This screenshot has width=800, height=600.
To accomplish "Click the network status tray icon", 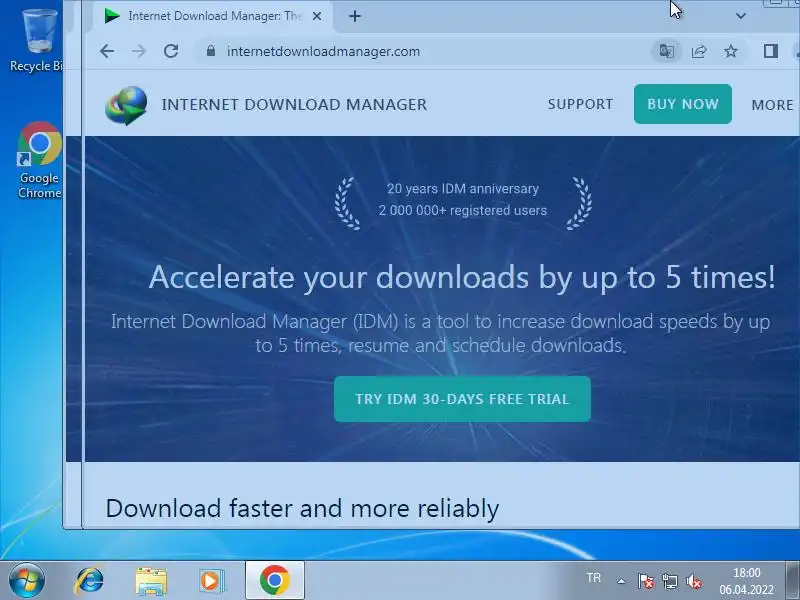I will [669, 581].
